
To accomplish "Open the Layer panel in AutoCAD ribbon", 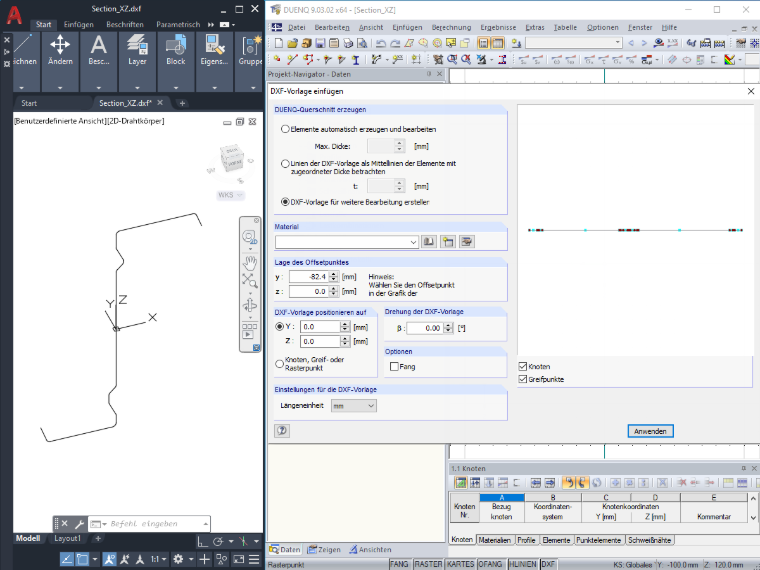I will pyautogui.click(x=137, y=50).
